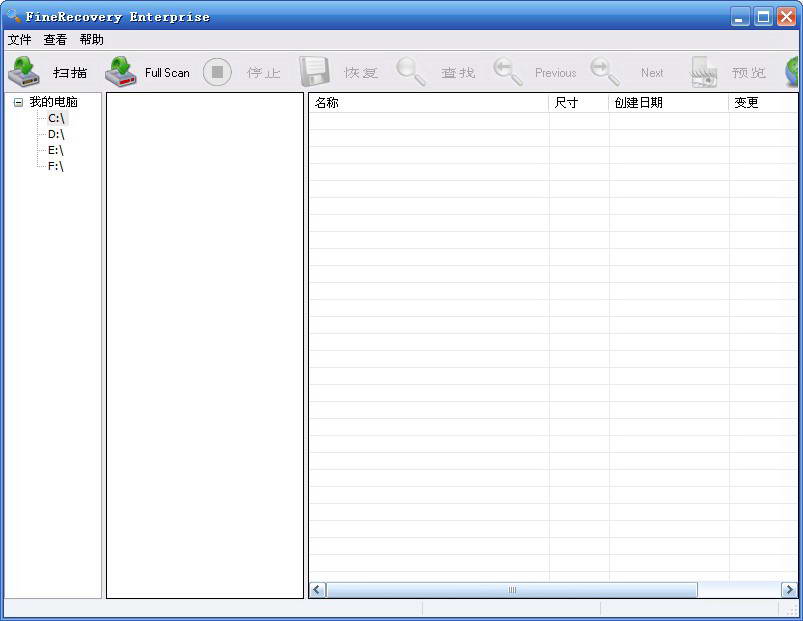Click the Previous magnifier arrow icon
The width and height of the screenshot is (803, 621).
(508, 72)
